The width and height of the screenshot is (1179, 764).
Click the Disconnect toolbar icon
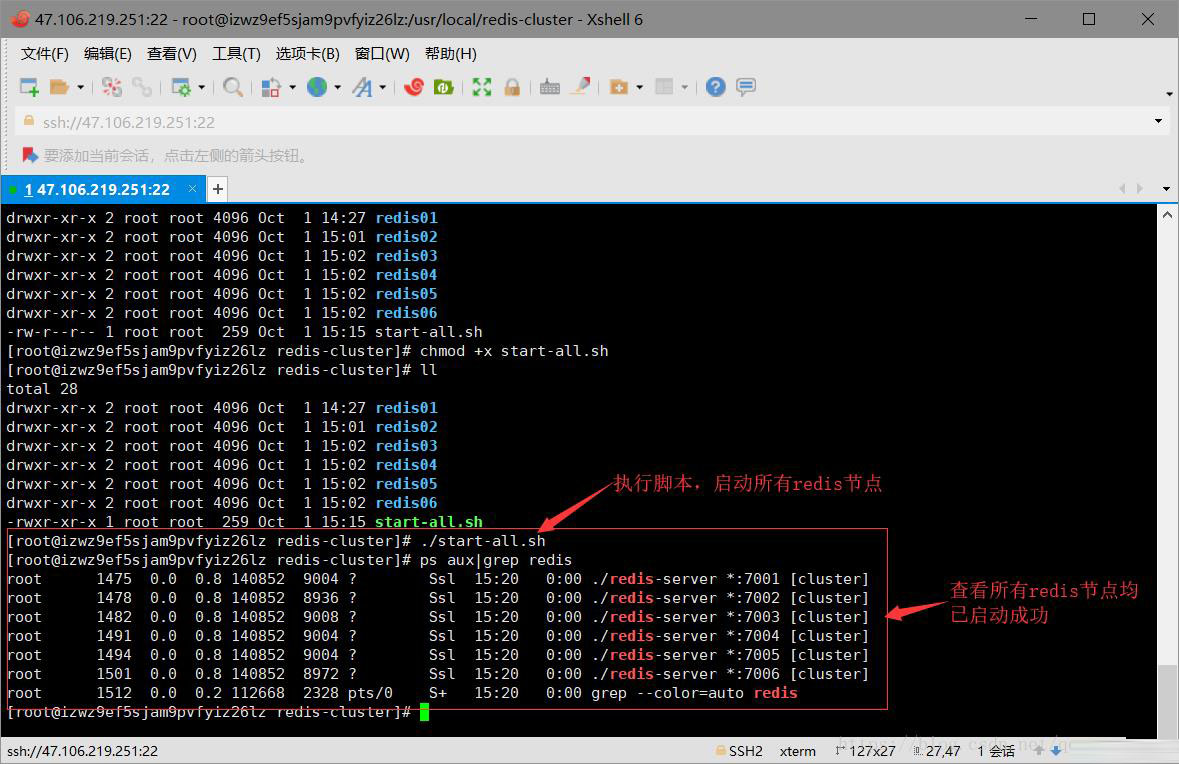coord(112,87)
